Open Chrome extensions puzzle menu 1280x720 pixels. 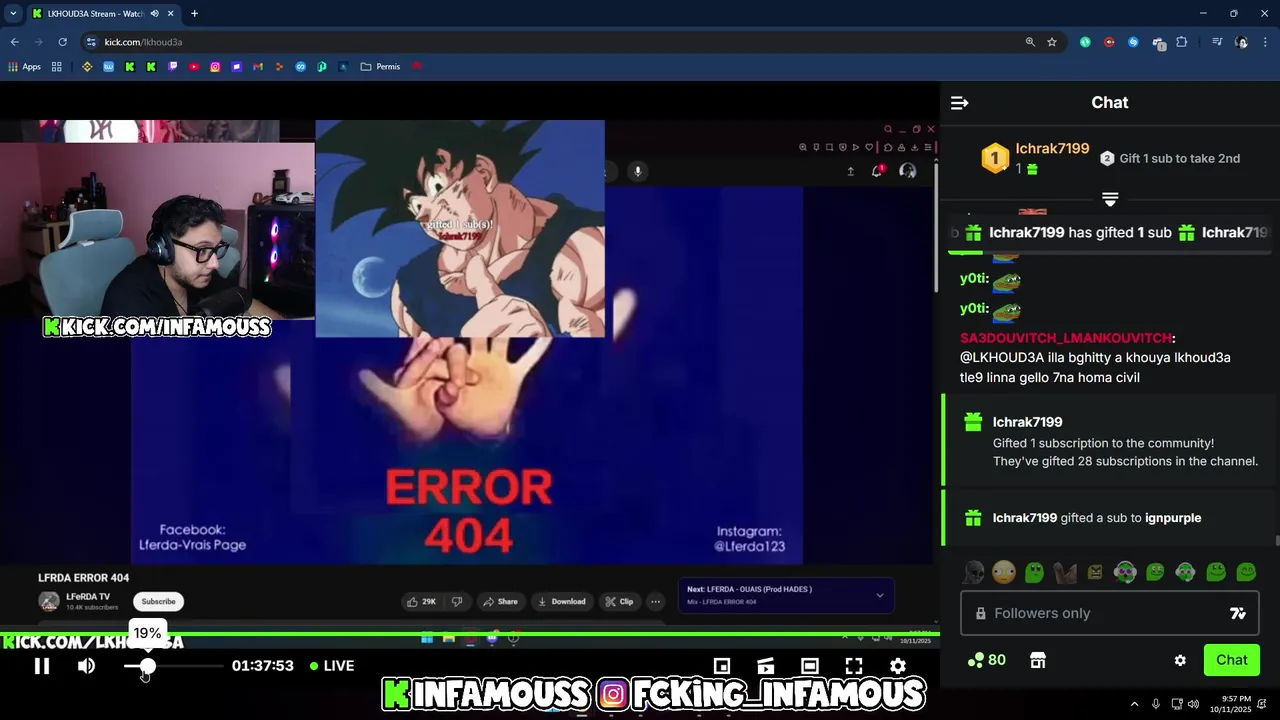pyautogui.click(x=1182, y=42)
